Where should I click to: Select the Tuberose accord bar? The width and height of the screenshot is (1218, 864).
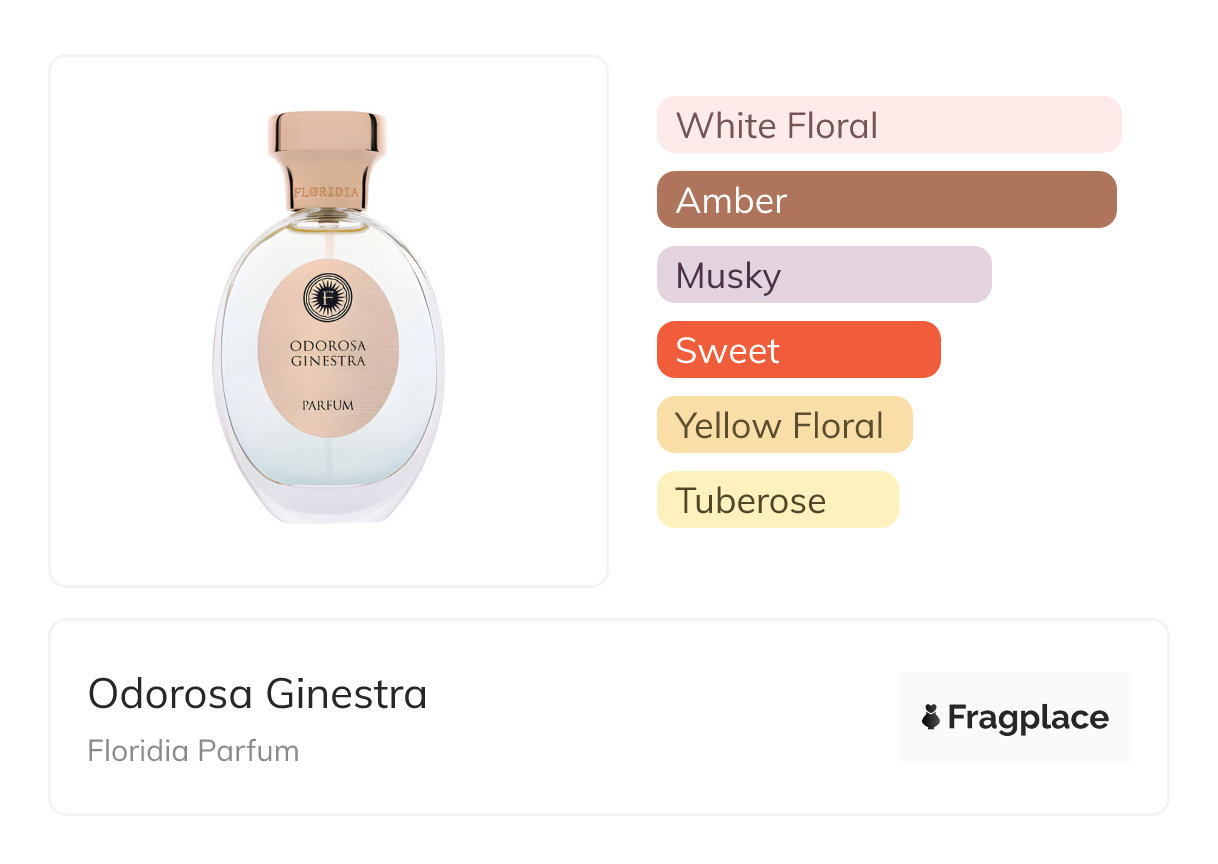point(777,500)
